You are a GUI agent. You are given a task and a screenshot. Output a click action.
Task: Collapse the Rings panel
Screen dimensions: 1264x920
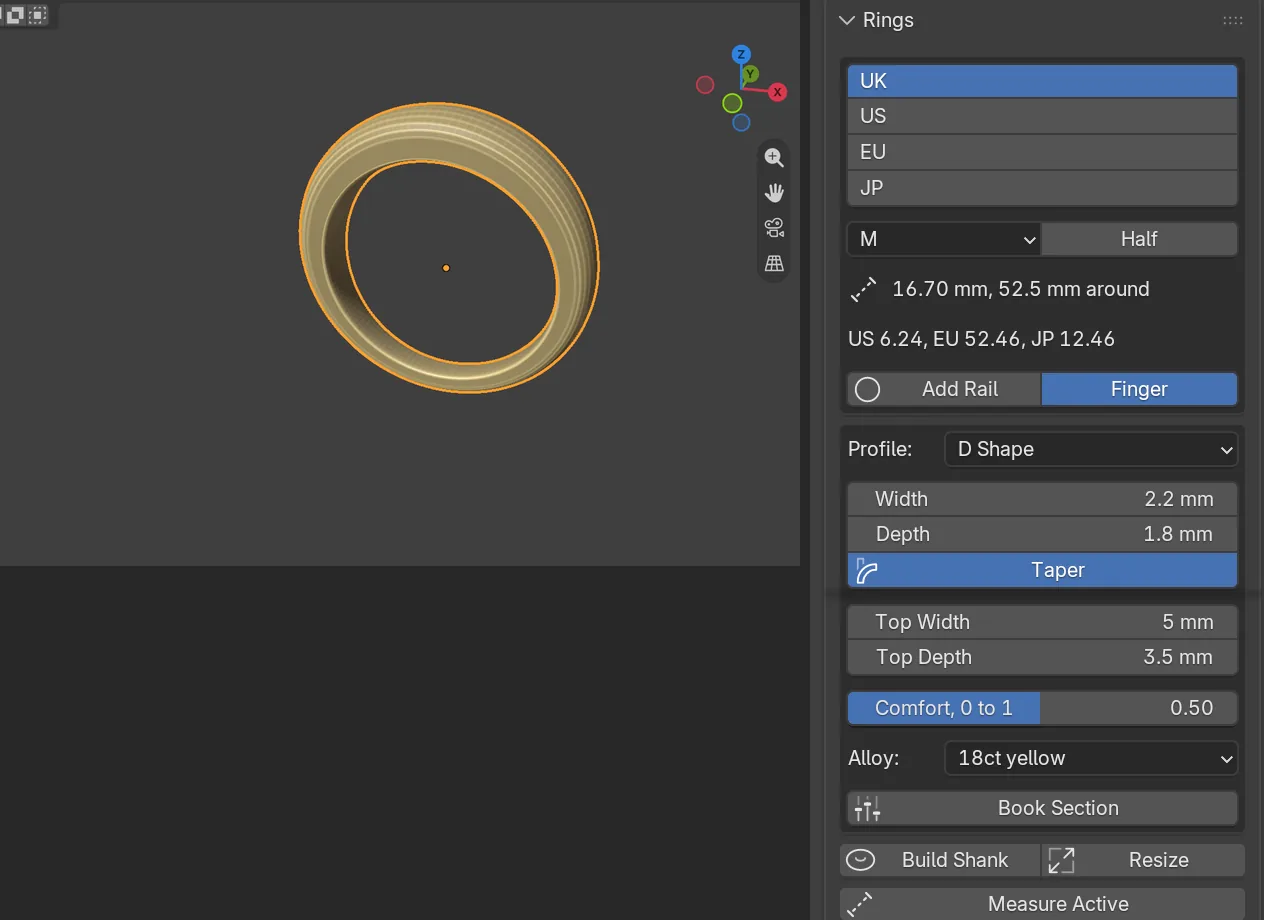coord(847,20)
